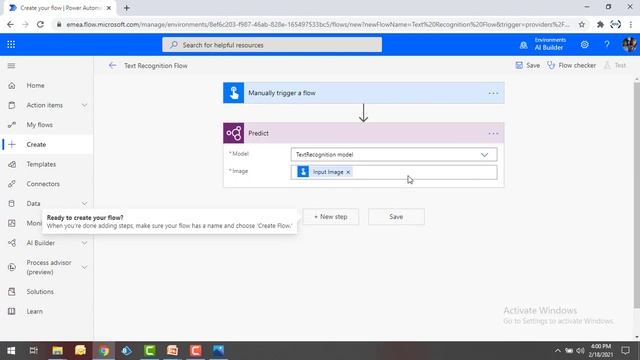Click the Predict action header

point(364,133)
